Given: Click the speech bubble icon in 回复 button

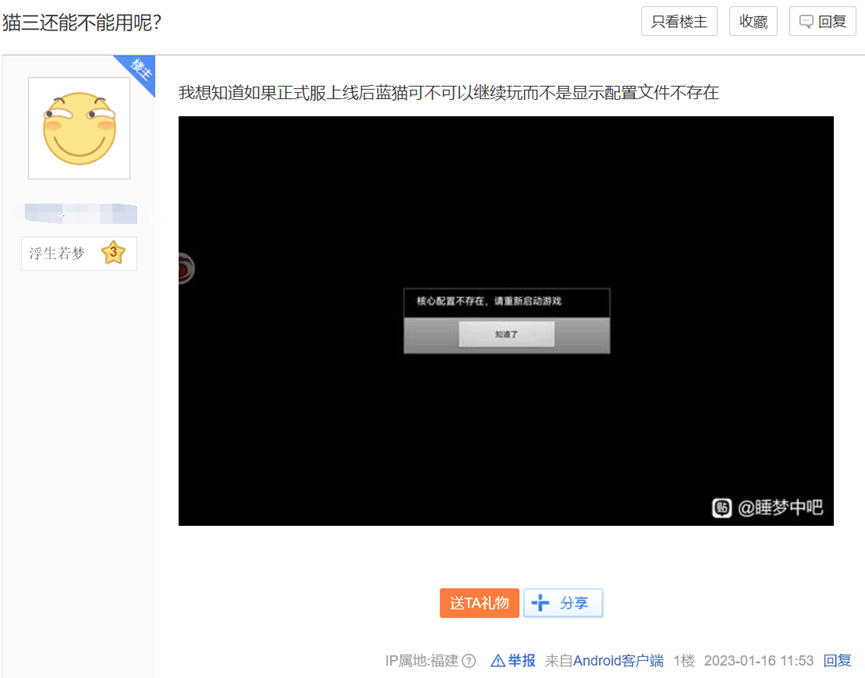Looking at the screenshot, I should tap(807, 22).
